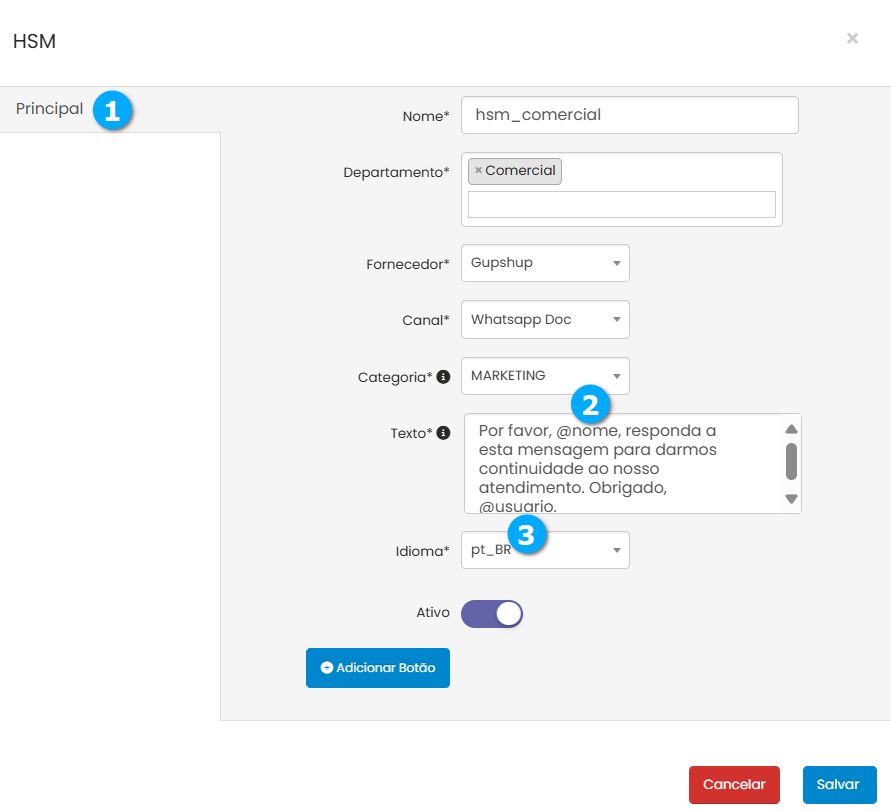Open the Categoria dropdown set to MARKETING

545,376
